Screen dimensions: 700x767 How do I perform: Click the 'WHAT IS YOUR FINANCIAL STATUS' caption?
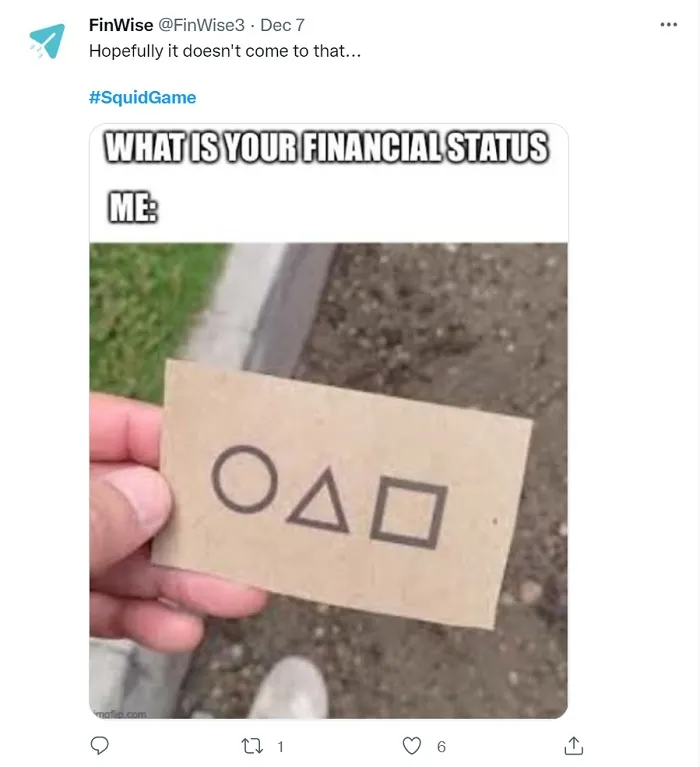[x=327, y=147]
